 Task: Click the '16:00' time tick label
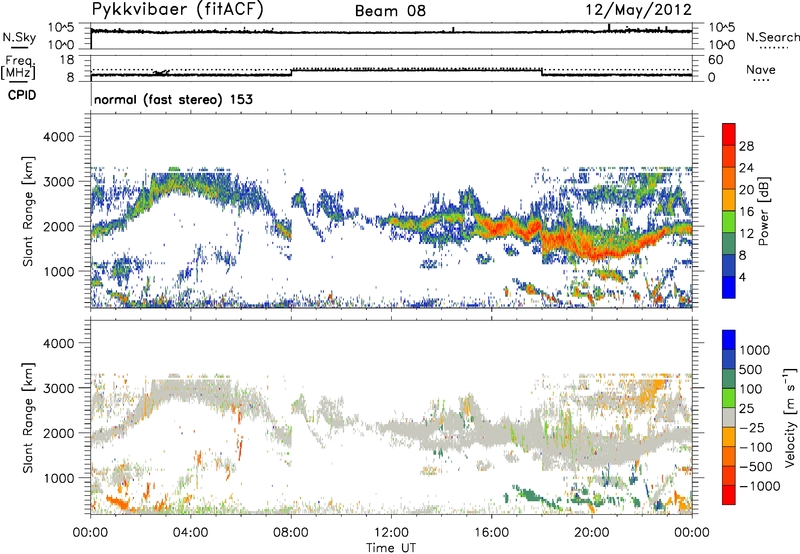pos(491,533)
